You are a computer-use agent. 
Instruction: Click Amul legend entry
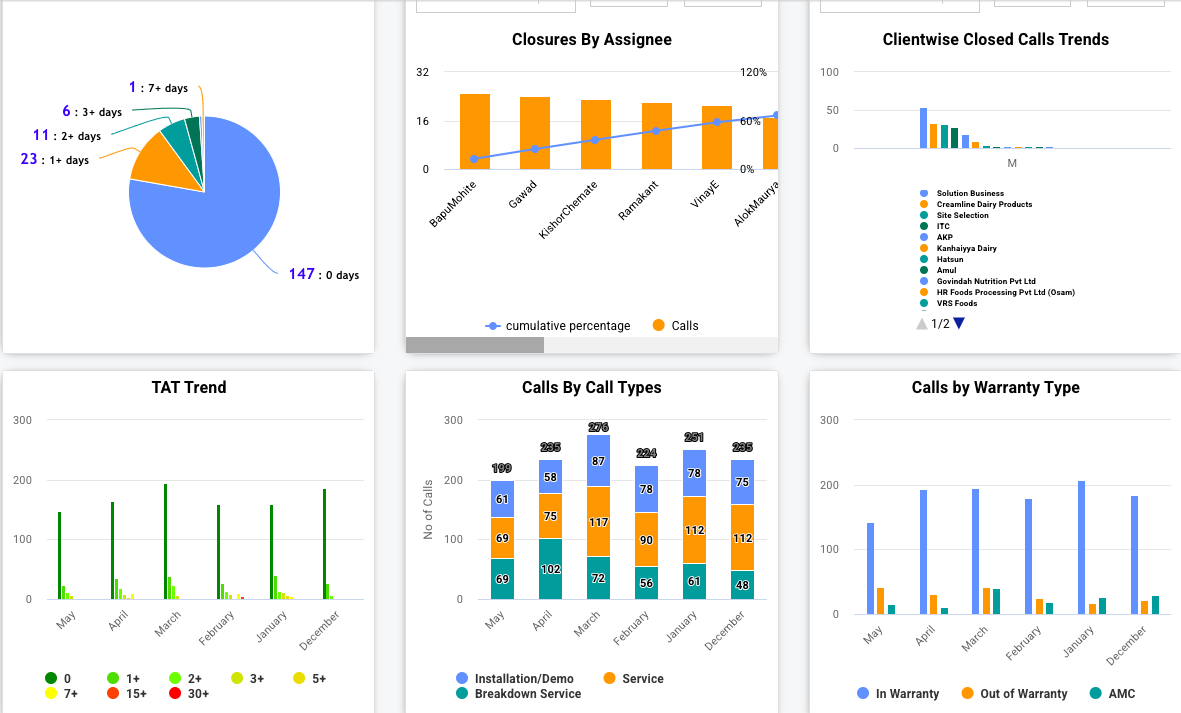point(938,270)
